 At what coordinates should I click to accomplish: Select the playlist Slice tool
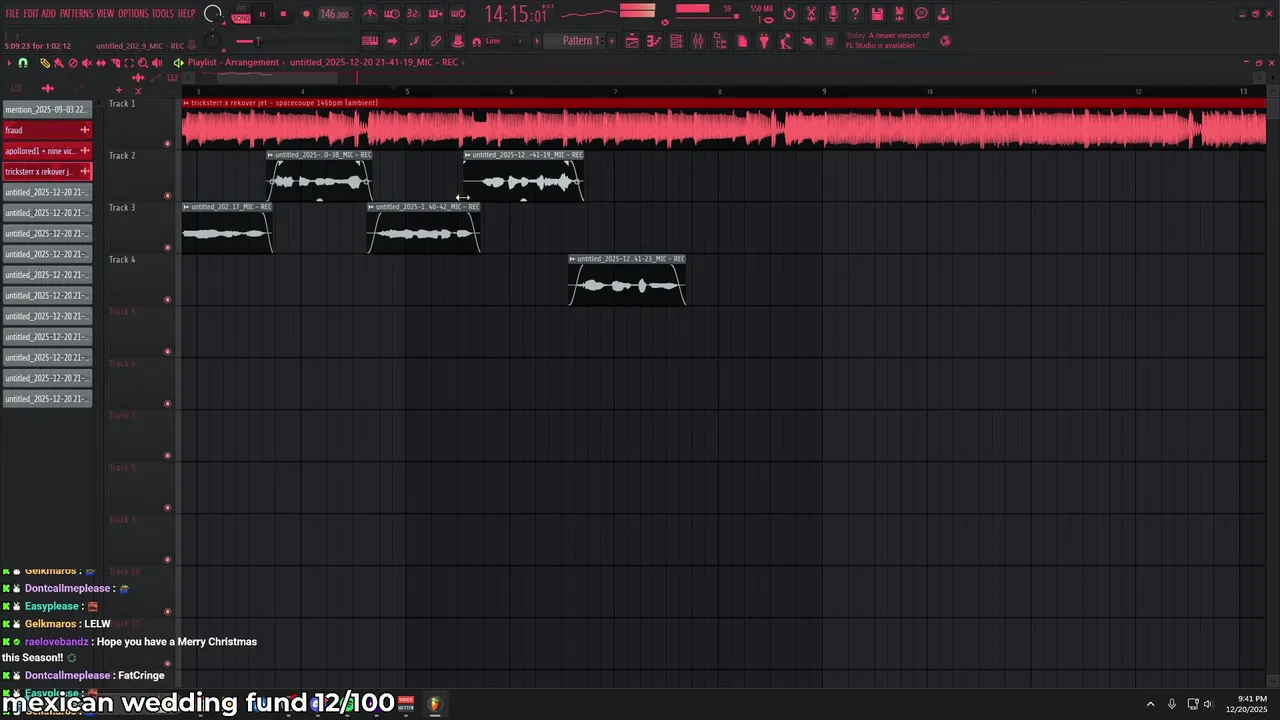115,63
